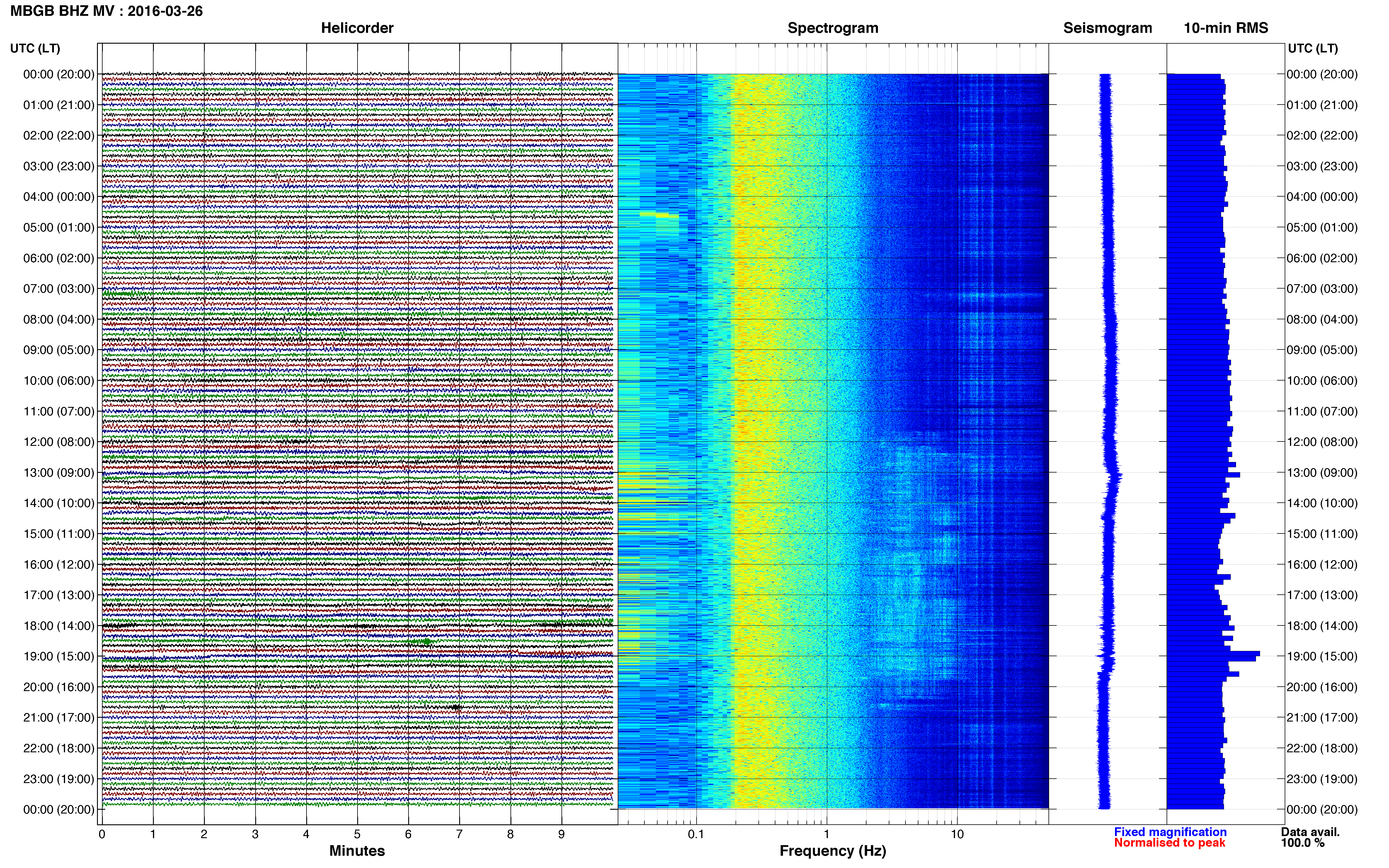This screenshot has width=1389, height=868.
Task: Click minute tick label 1
Action: click(x=153, y=834)
